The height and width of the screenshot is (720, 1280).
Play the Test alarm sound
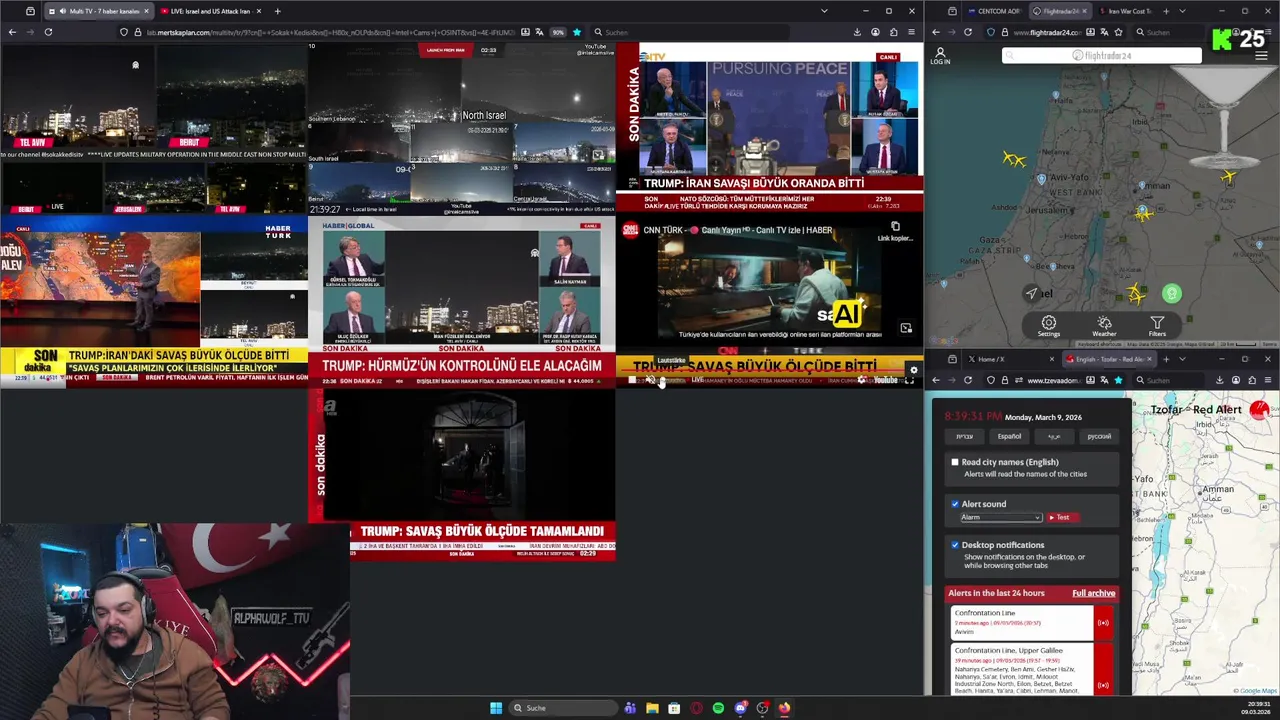pyautogui.click(x=1062, y=517)
